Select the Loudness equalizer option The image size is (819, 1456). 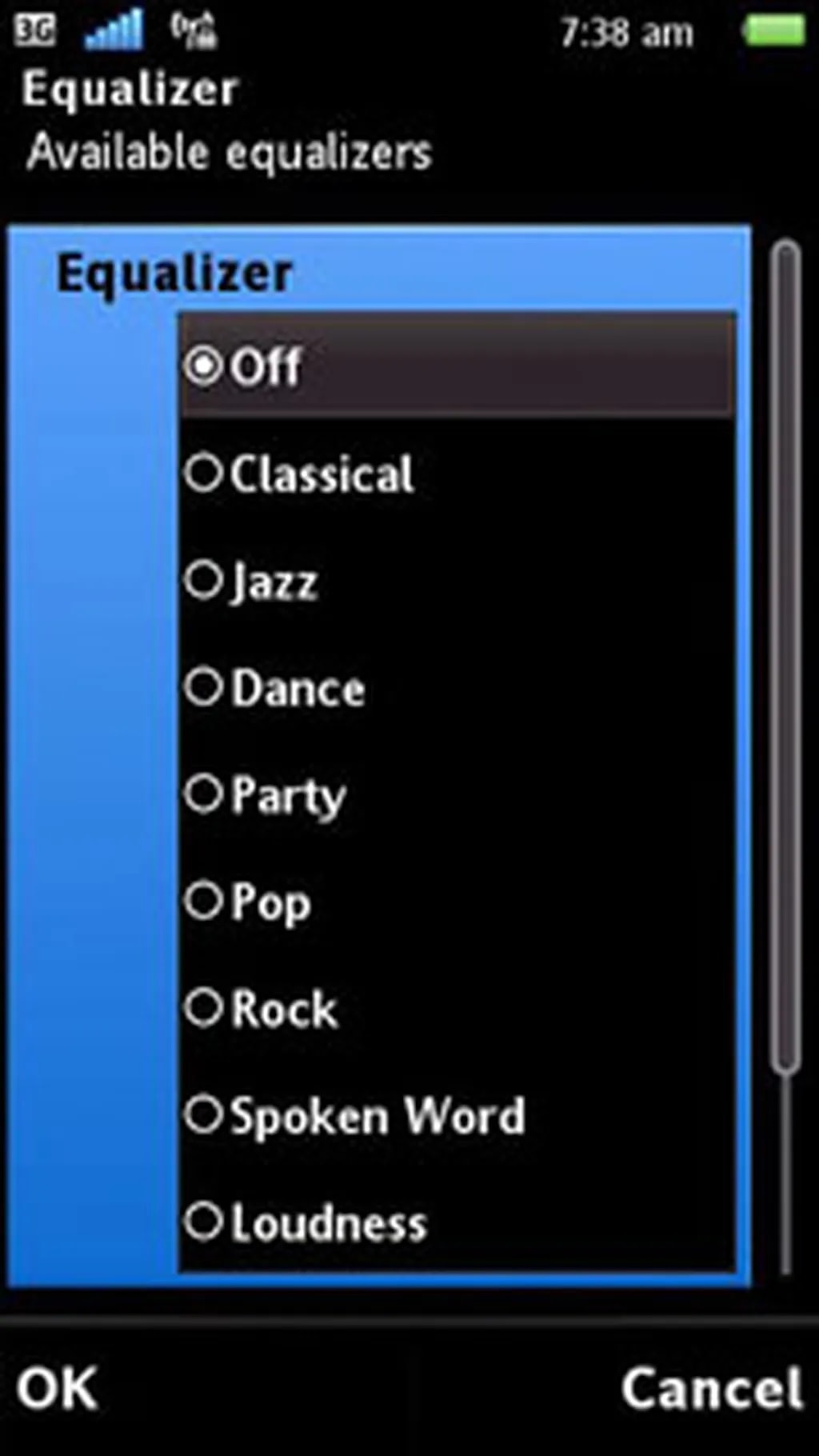203,1222
